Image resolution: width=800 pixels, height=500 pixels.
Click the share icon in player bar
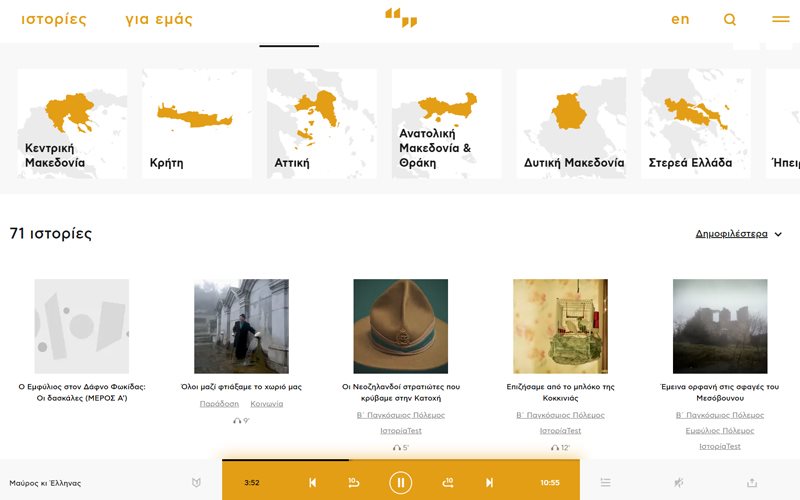point(752,483)
